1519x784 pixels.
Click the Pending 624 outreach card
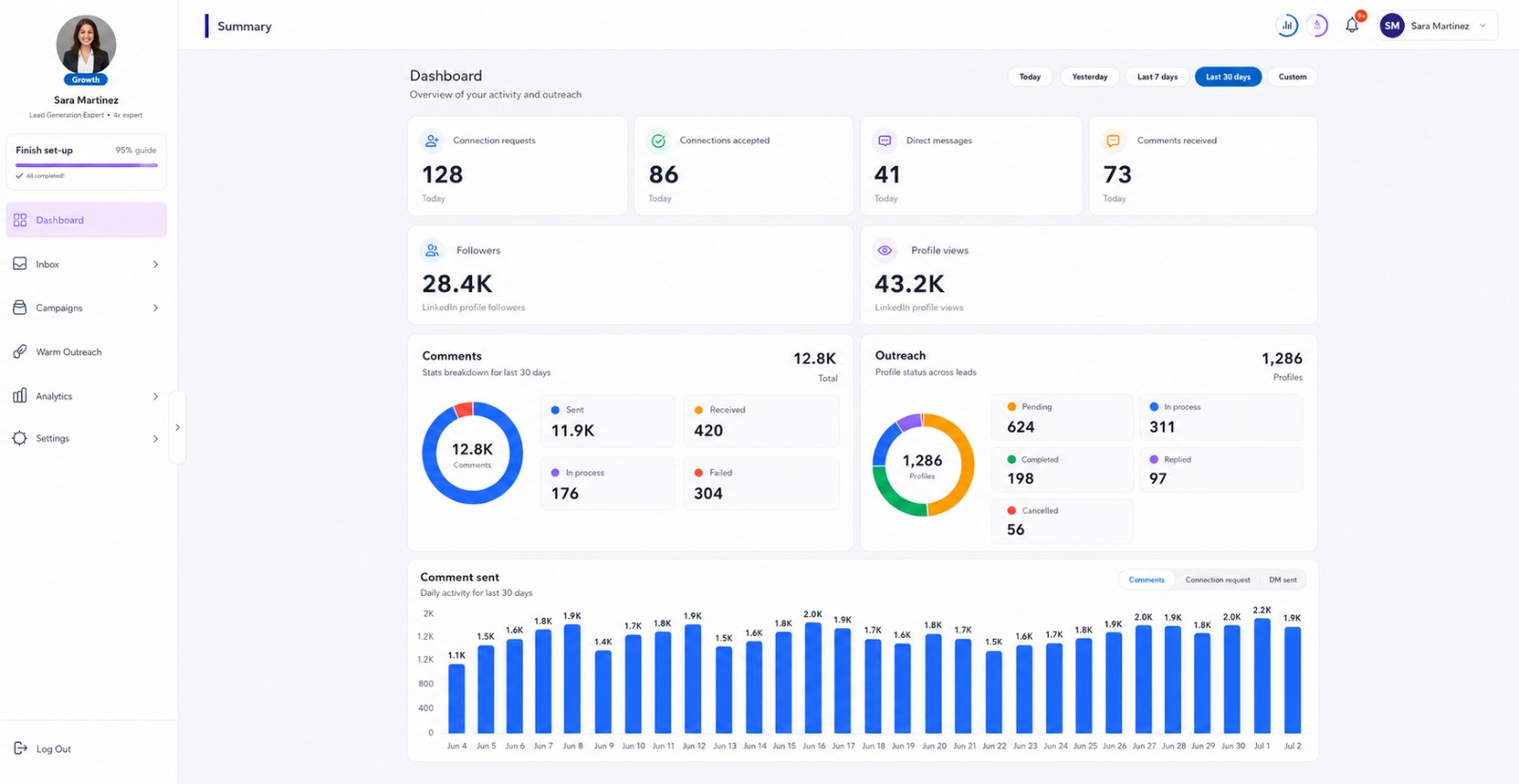1063,418
